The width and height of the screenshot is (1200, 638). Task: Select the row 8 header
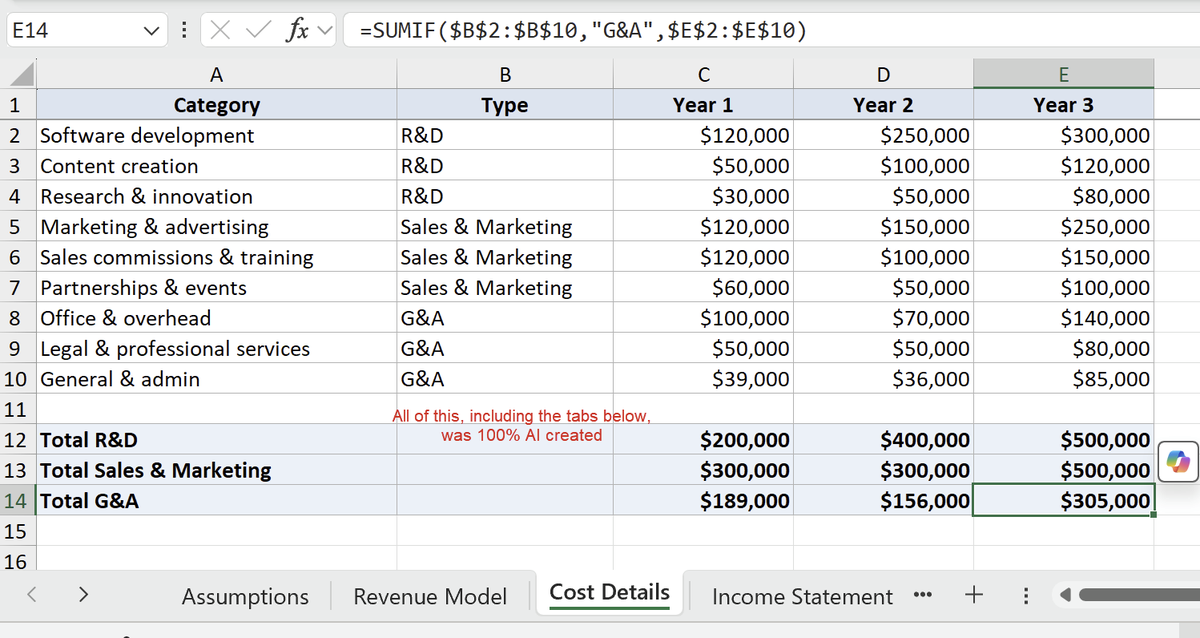15,318
